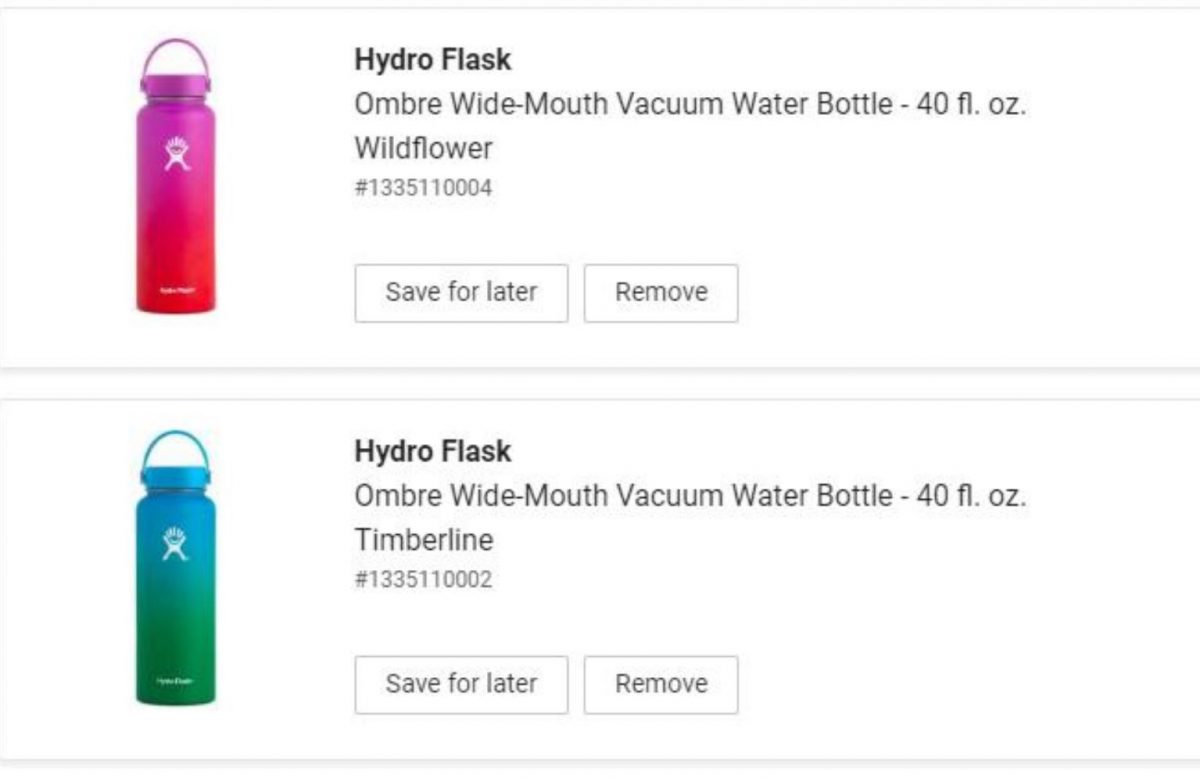Remove the Timberline bottle from cart
The height and width of the screenshot is (782, 1200).
click(x=661, y=685)
